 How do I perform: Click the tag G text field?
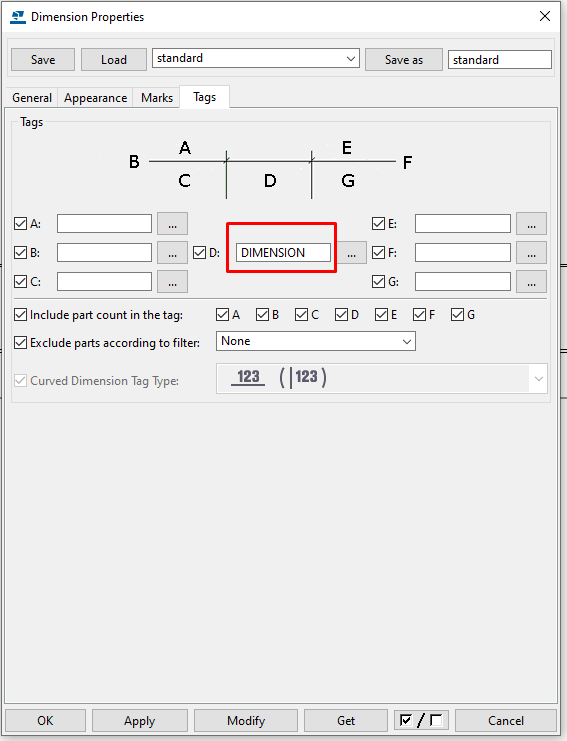[463, 282]
